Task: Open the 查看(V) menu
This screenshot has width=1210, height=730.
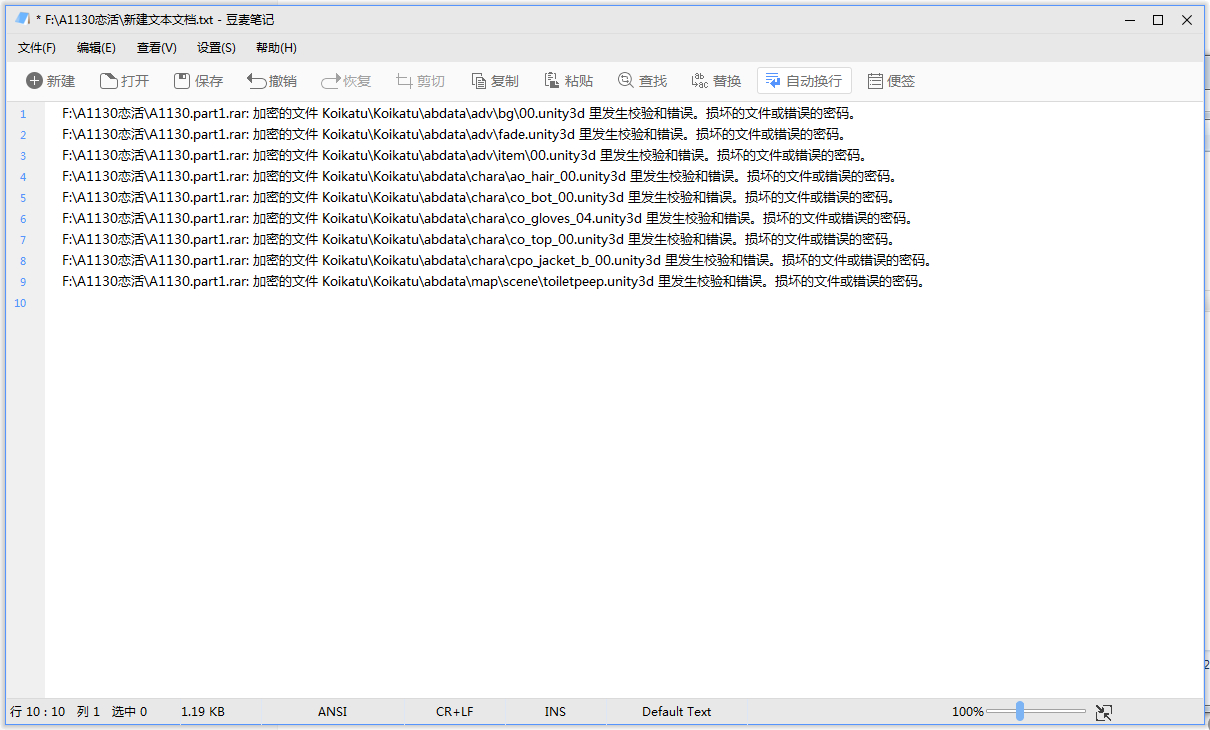Action: [x=157, y=48]
